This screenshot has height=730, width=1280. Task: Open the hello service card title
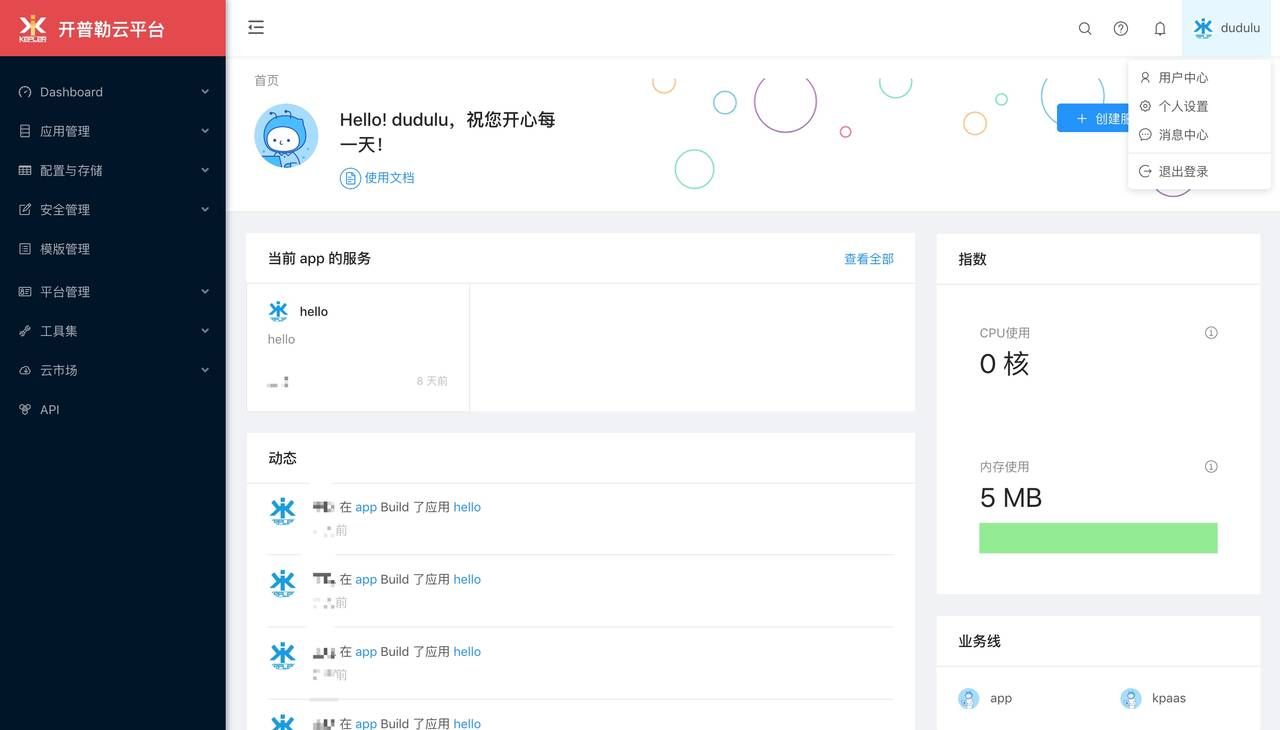[x=314, y=311]
